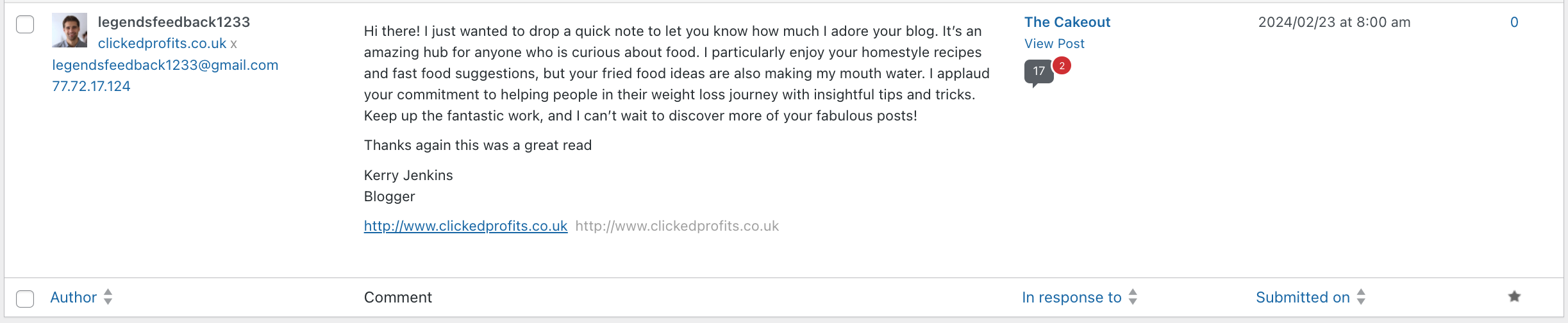Image resolution: width=1568 pixels, height=323 pixels.
Task: Click the commenter's avatar thumbnail
Action: (69, 30)
